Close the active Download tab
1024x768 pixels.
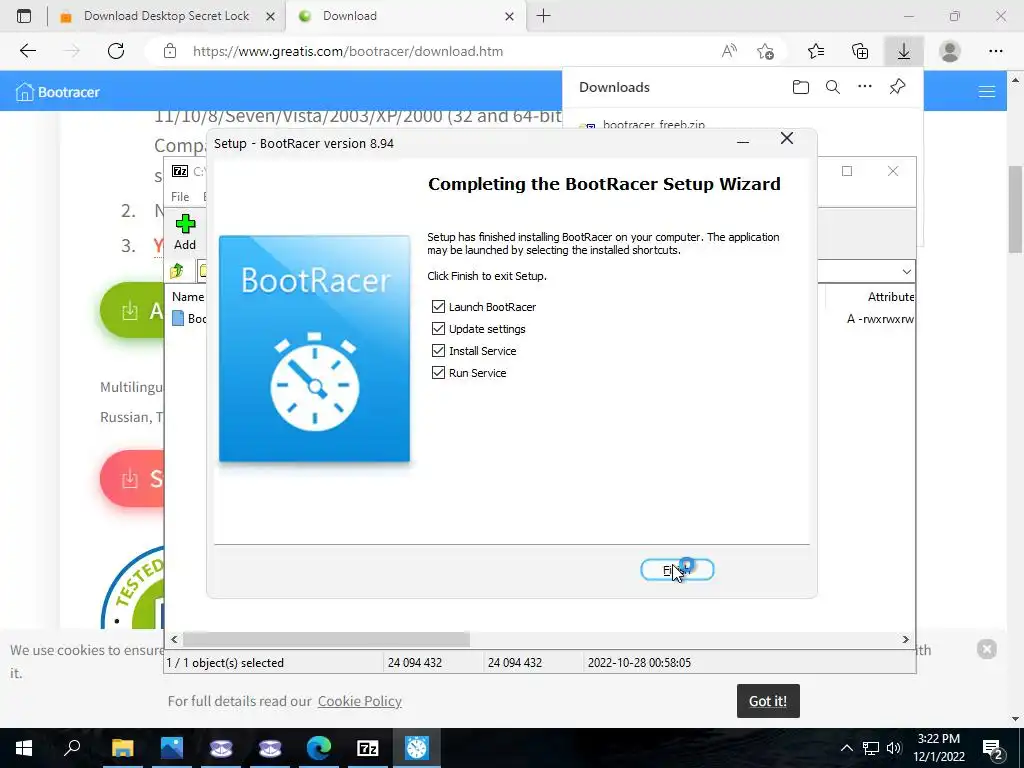click(x=509, y=16)
